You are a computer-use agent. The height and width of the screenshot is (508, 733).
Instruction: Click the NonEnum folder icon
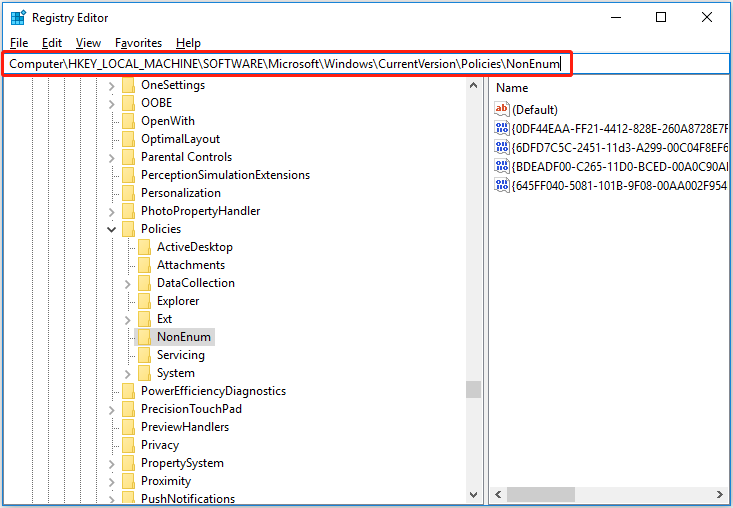(x=144, y=337)
